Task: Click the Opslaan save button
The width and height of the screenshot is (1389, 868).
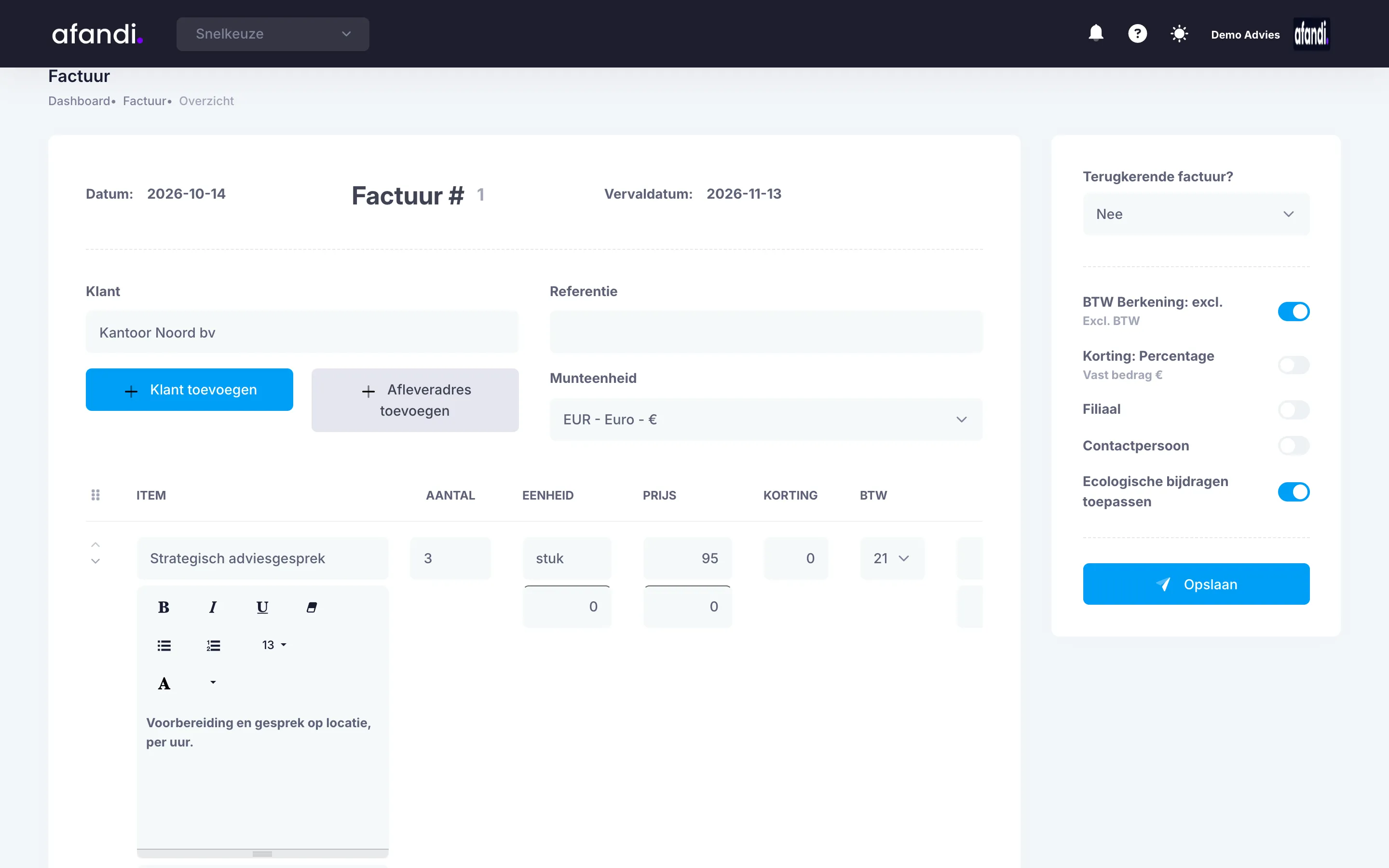Action: (x=1196, y=584)
